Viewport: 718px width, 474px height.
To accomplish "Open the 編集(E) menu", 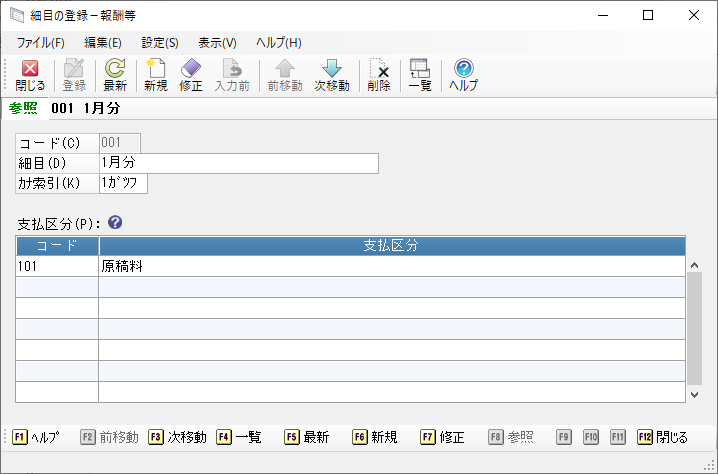I will 102,43.
